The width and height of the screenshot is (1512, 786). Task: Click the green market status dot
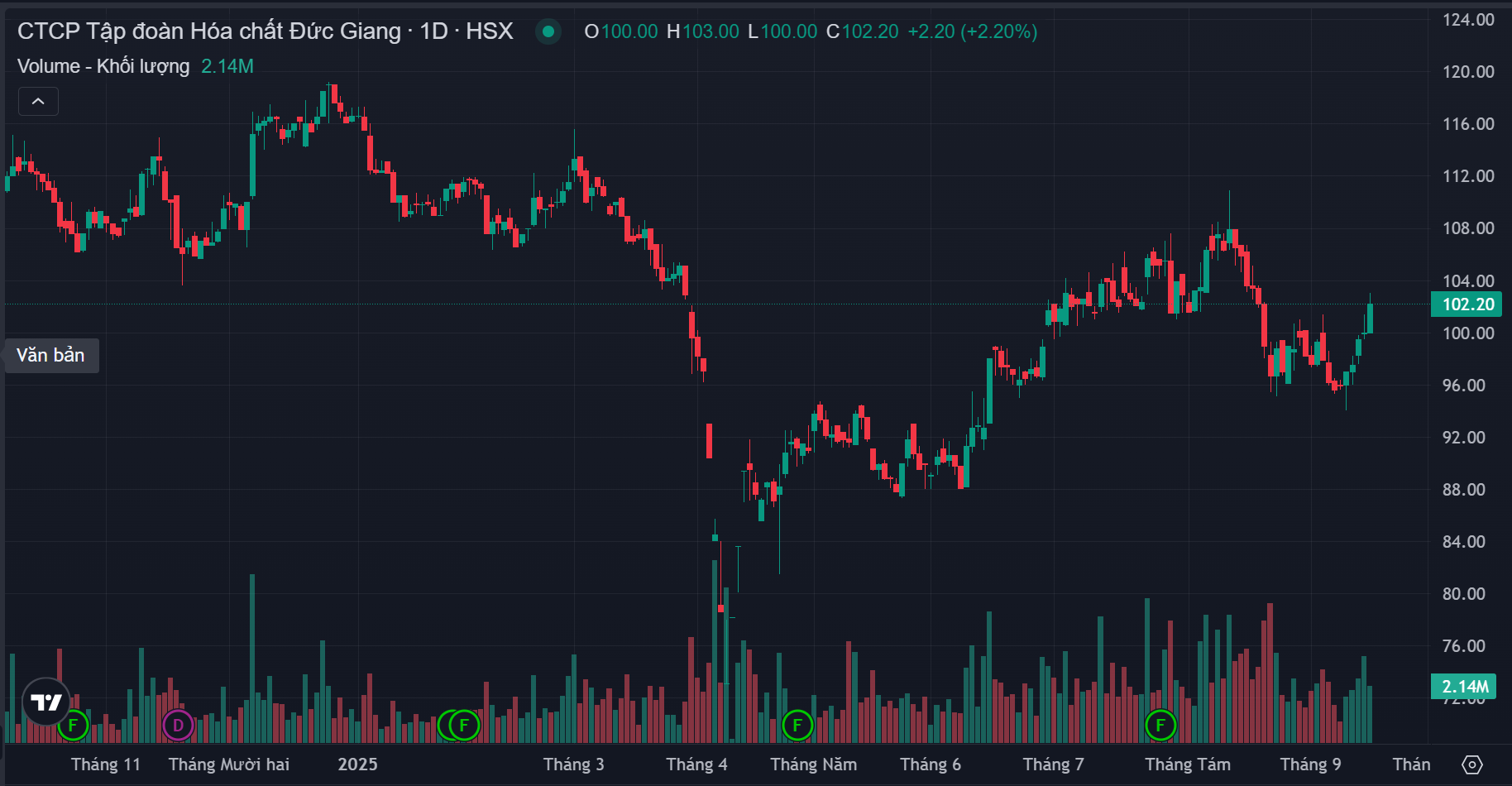coord(548,31)
